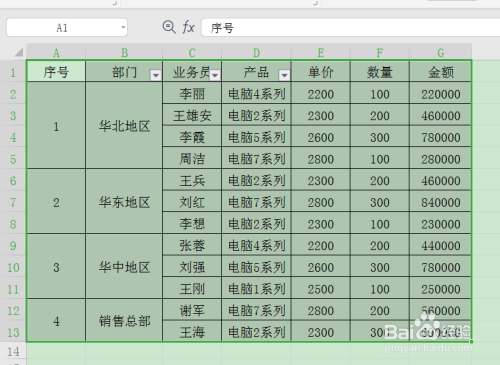Click 电脑4系列 in row 9
The width and height of the screenshot is (500, 365).
click(x=256, y=245)
